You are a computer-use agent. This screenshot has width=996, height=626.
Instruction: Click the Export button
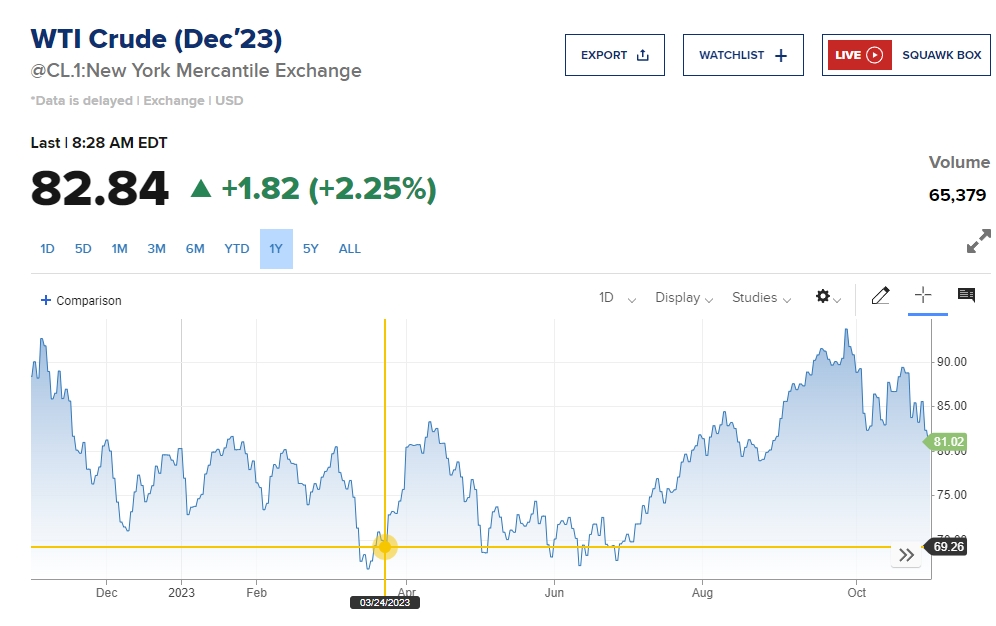click(615, 55)
